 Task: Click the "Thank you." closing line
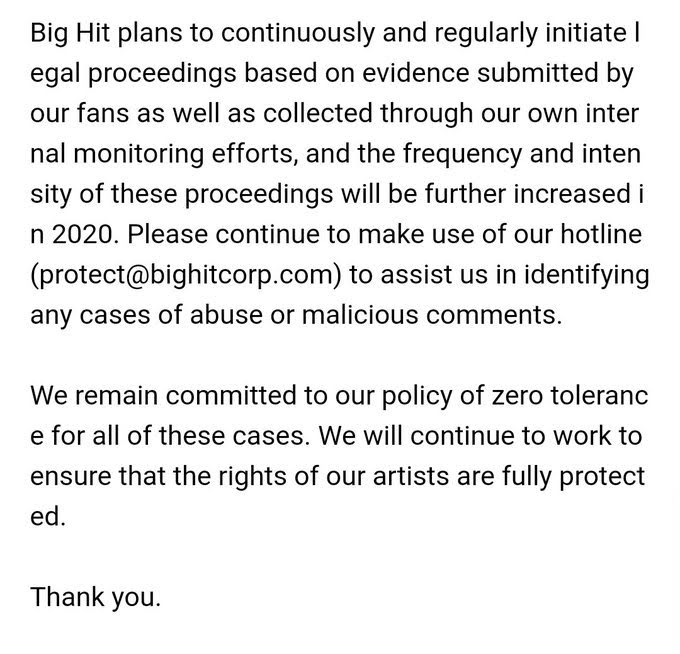95,597
